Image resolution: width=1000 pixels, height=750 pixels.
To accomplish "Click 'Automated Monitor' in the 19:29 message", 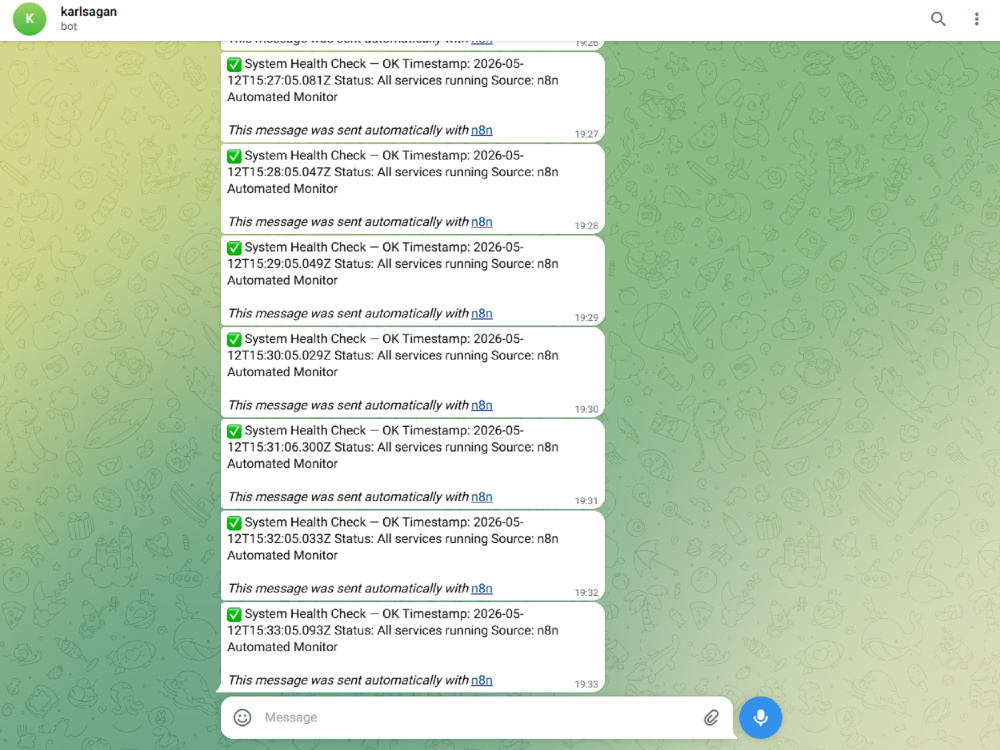I will tap(283, 281).
